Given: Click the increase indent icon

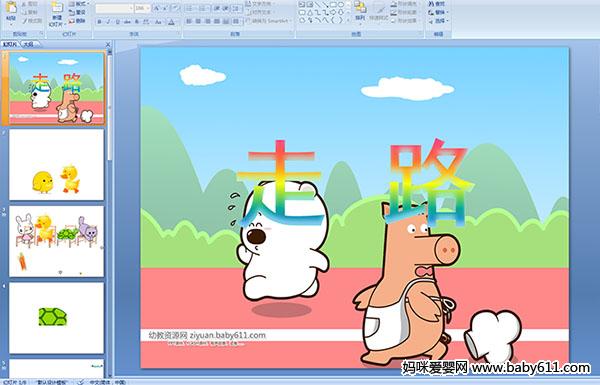Looking at the screenshot, I should pos(226,8).
